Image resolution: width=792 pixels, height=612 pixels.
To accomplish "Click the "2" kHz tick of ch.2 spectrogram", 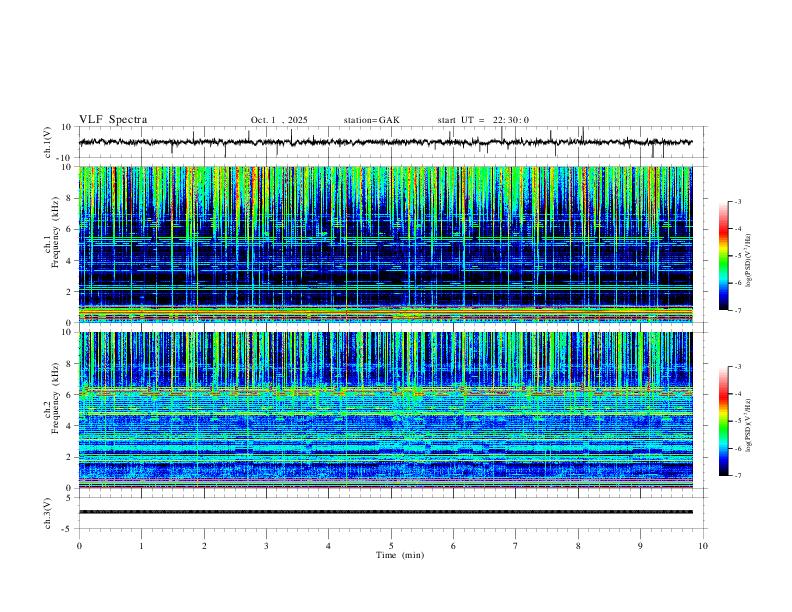I will coord(70,457).
